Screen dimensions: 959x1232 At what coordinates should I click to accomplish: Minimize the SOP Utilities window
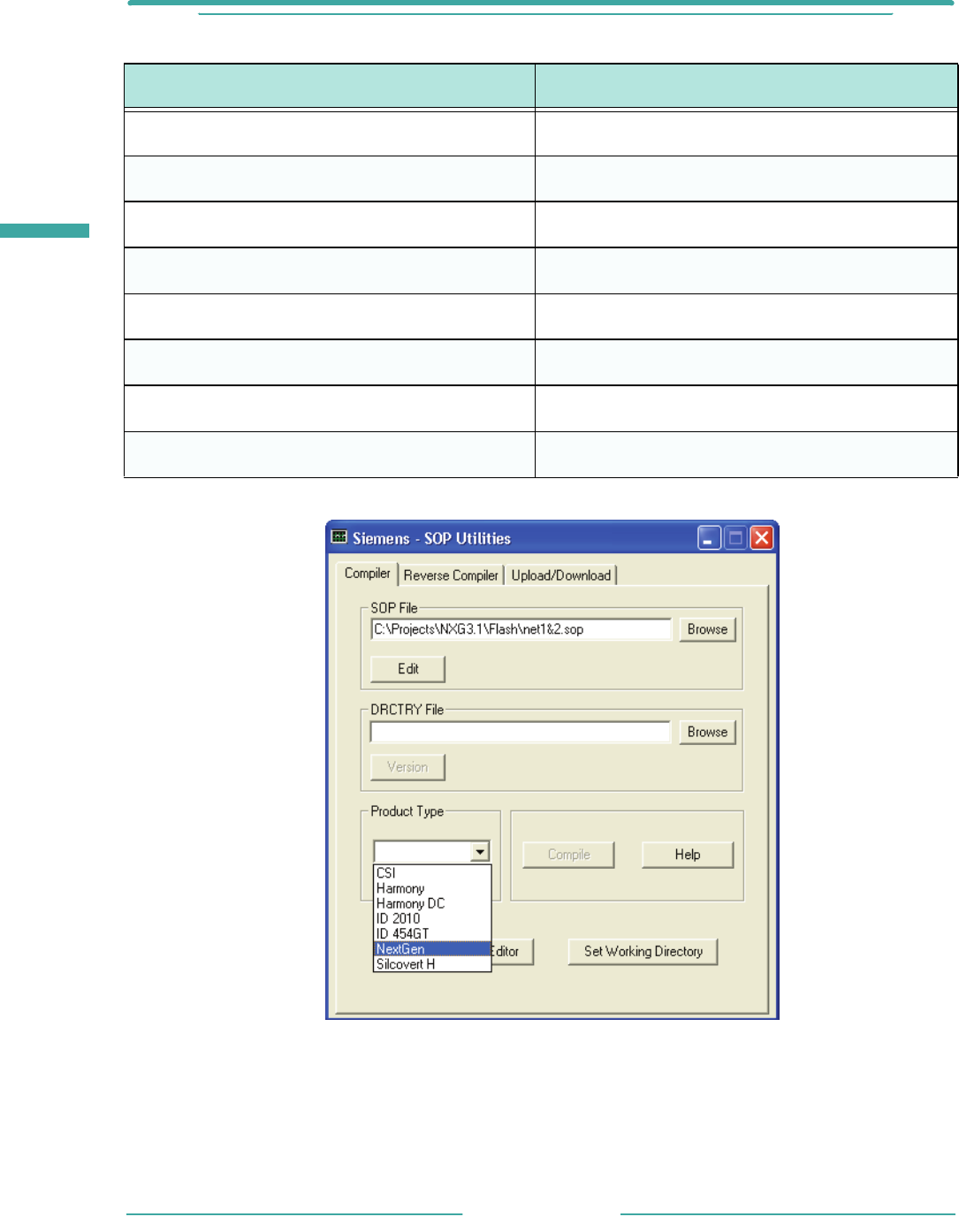709,537
